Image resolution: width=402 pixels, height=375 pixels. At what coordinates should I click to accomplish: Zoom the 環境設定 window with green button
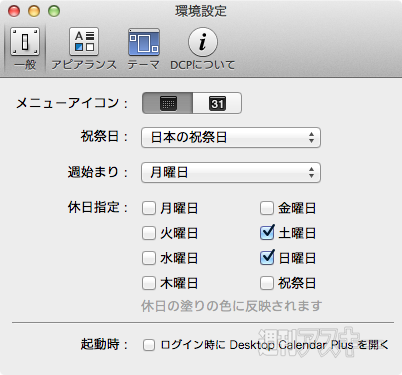[54, 11]
